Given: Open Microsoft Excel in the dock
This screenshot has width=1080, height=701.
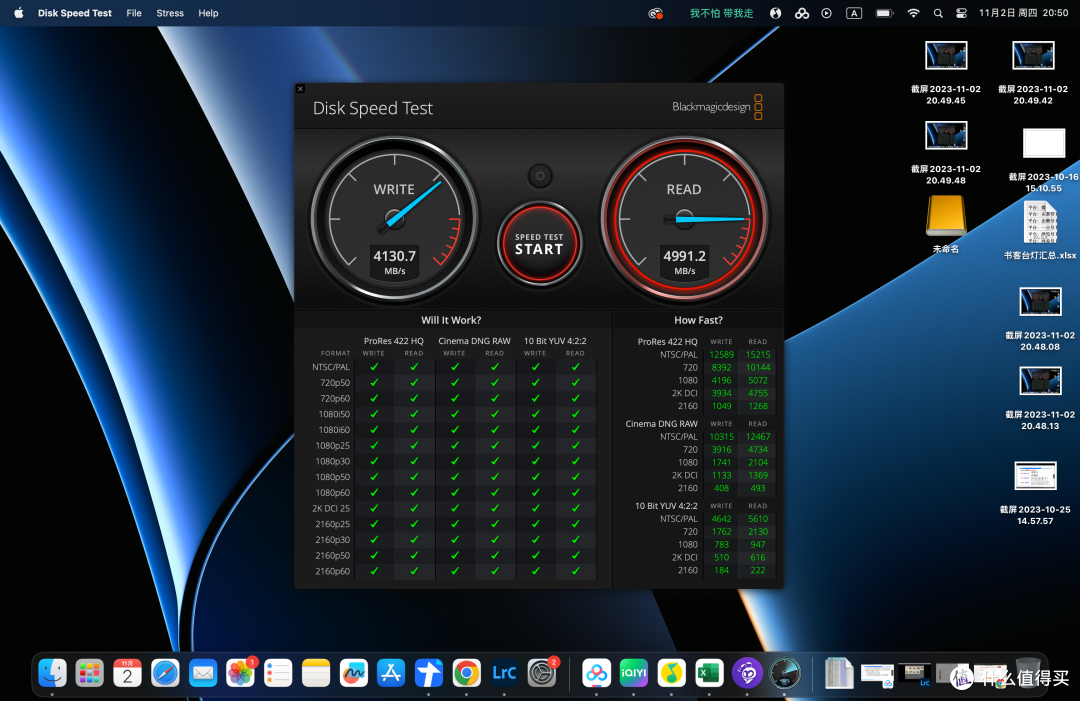Looking at the screenshot, I should point(709,673).
